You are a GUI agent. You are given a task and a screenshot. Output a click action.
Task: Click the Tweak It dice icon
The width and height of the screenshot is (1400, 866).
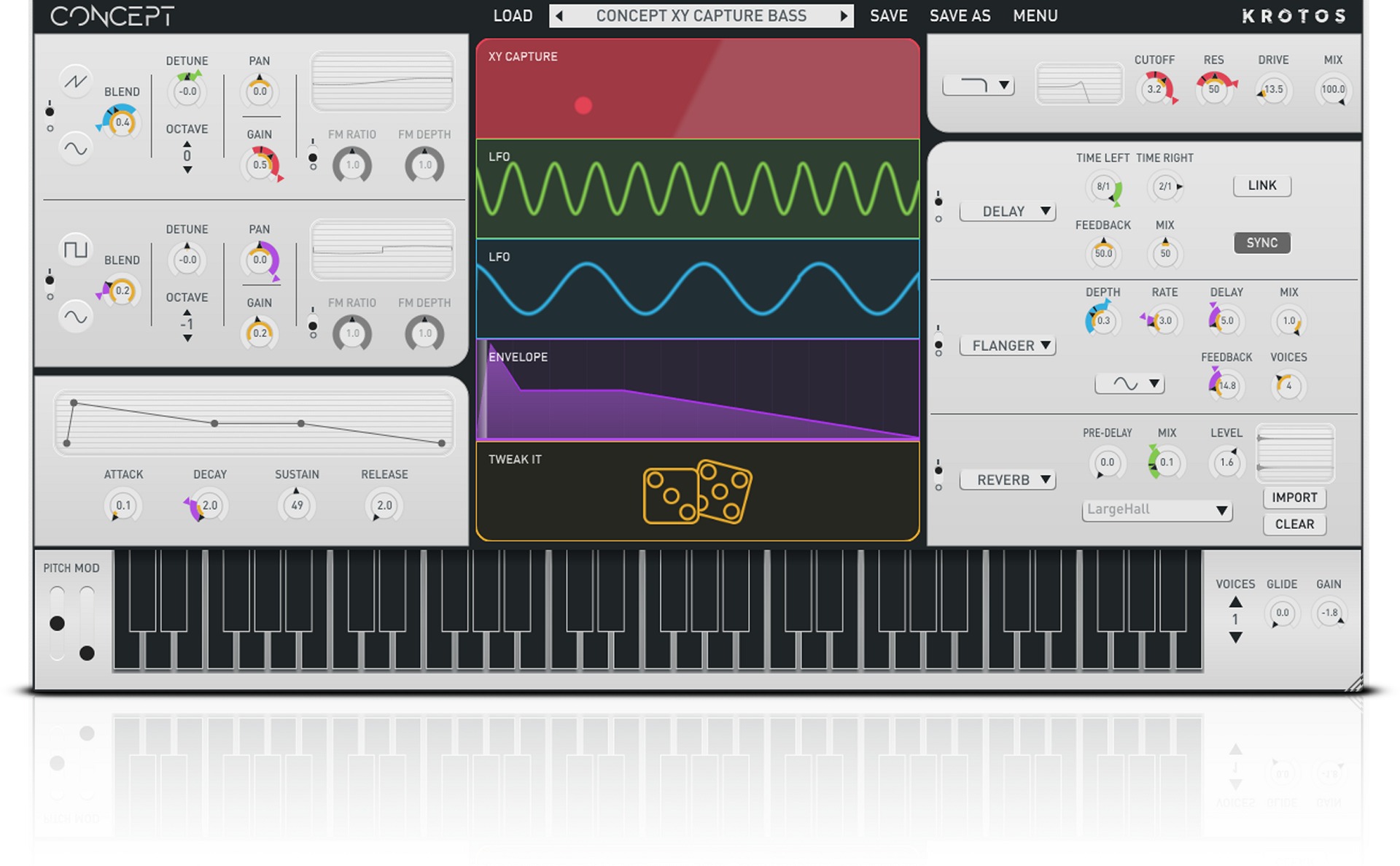coord(697,492)
